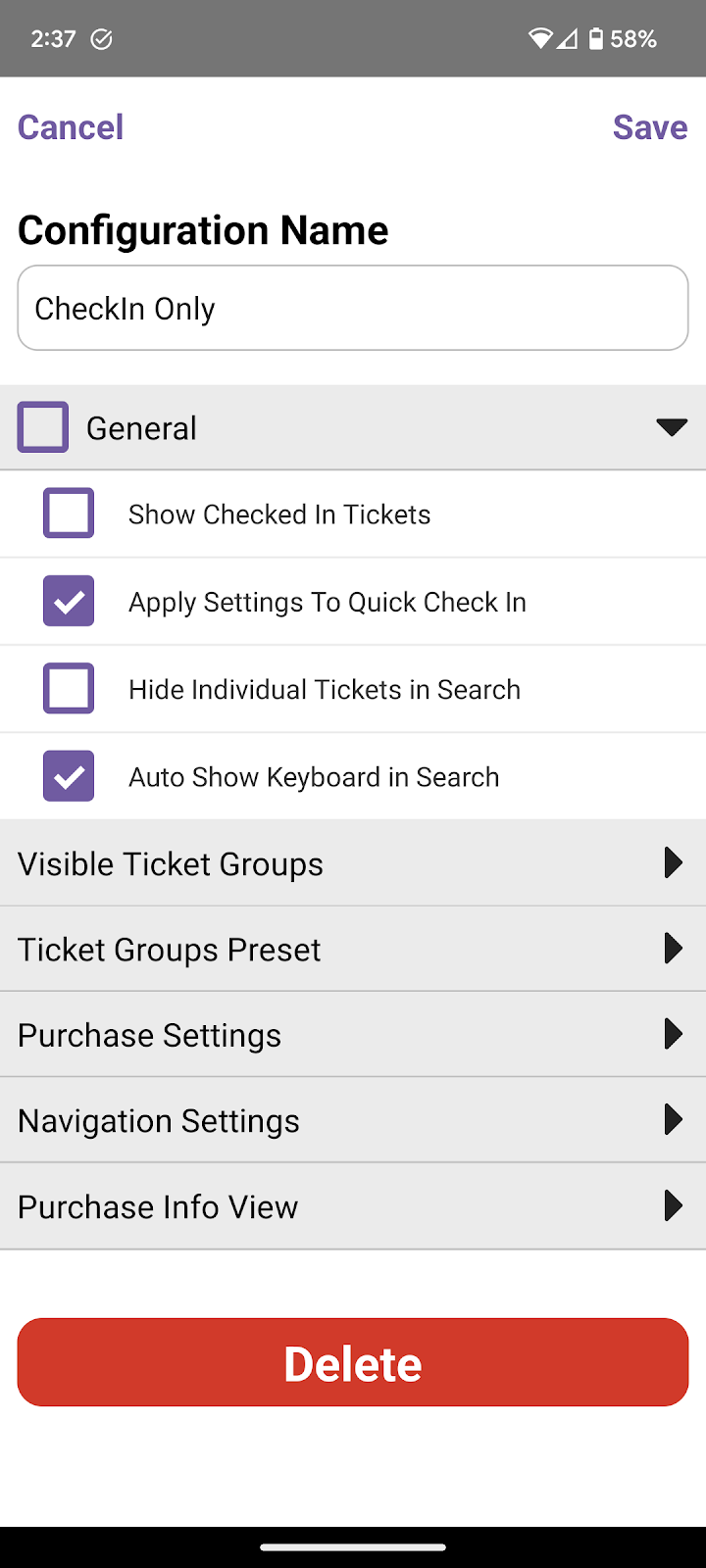Focus the Configuration Name text field
The width and height of the screenshot is (706, 1568).
tap(353, 308)
